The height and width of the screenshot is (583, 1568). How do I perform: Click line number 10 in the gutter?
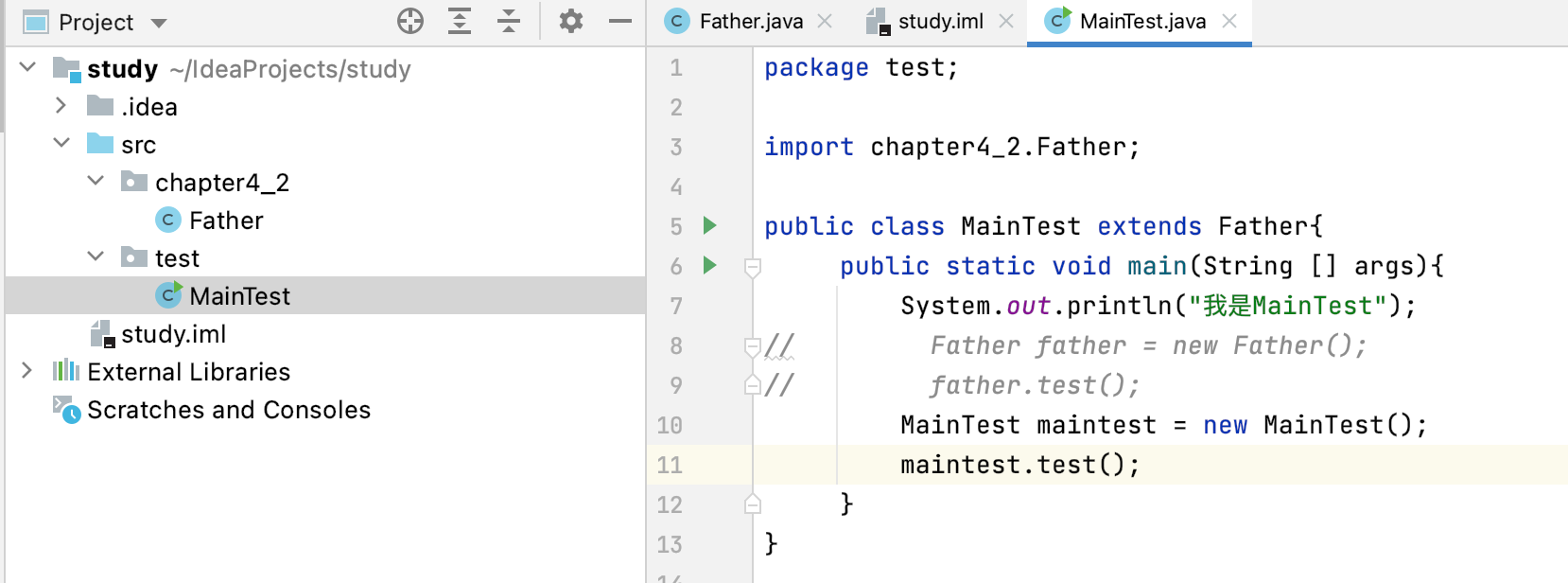(x=670, y=425)
